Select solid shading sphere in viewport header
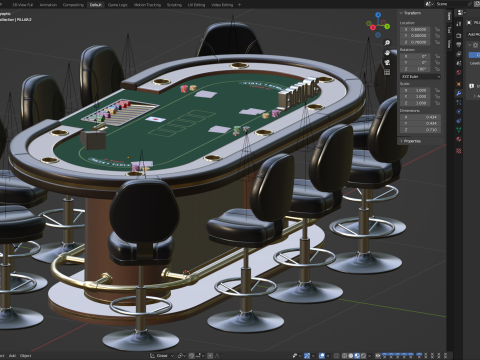The height and width of the screenshot is (360, 480). tap(351, 356)
